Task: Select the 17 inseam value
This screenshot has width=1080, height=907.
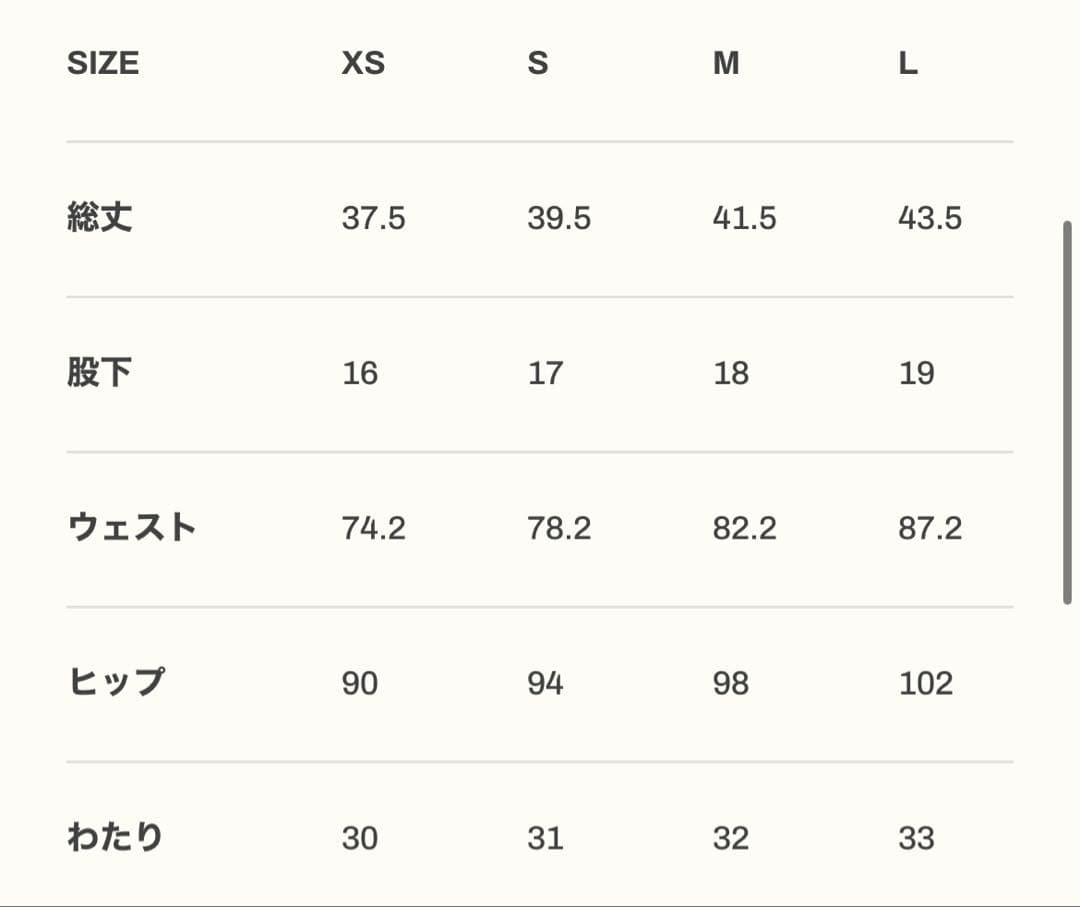Action: point(545,373)
